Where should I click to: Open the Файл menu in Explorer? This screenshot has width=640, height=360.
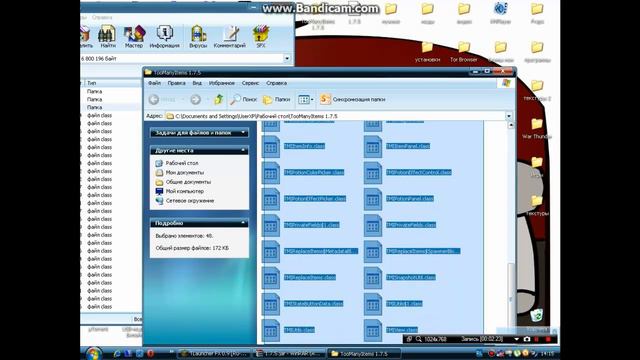(x=154, y=83)
